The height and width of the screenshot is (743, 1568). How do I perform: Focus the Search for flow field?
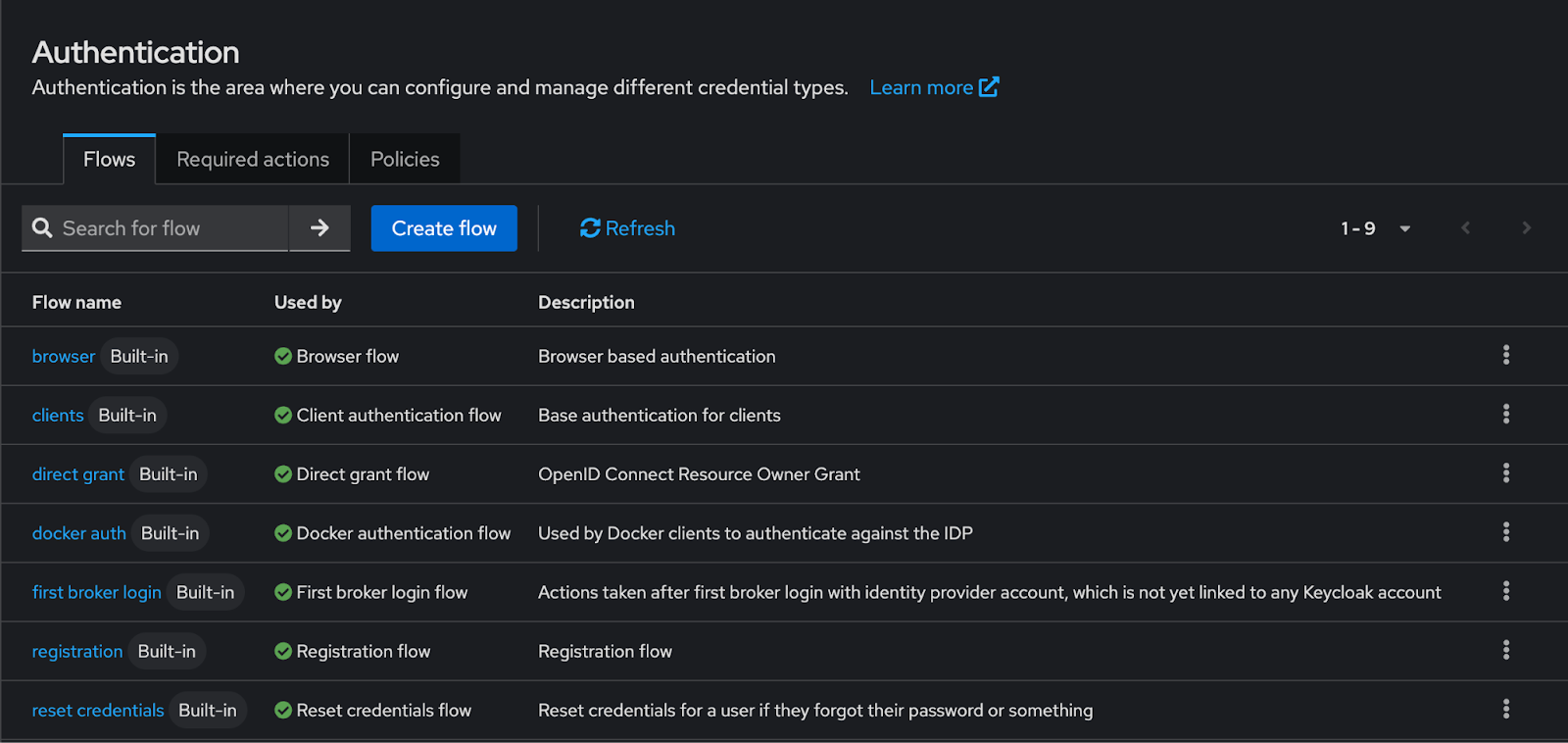[169, 228]
